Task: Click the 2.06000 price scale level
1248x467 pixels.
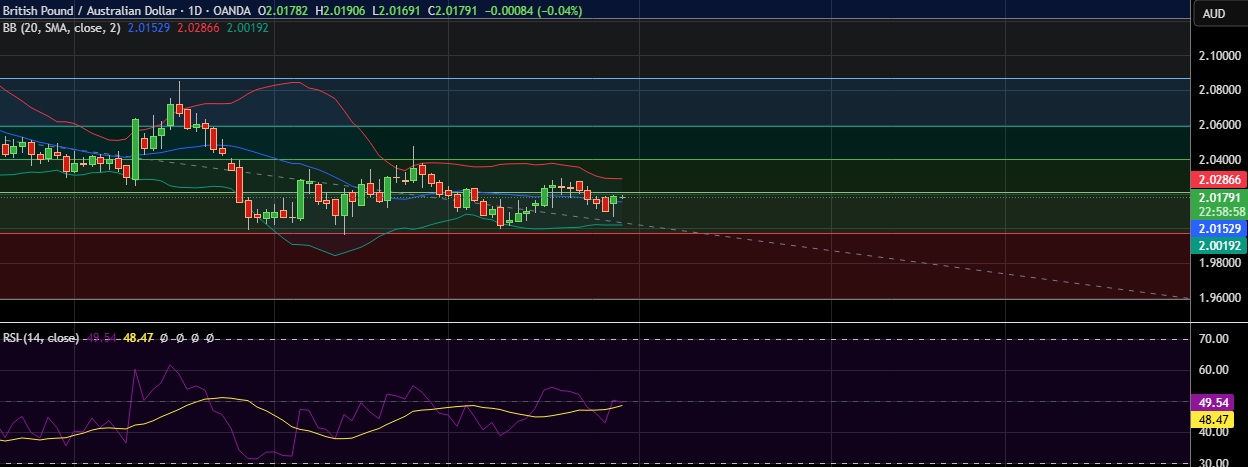Action: coord(1219,125)
